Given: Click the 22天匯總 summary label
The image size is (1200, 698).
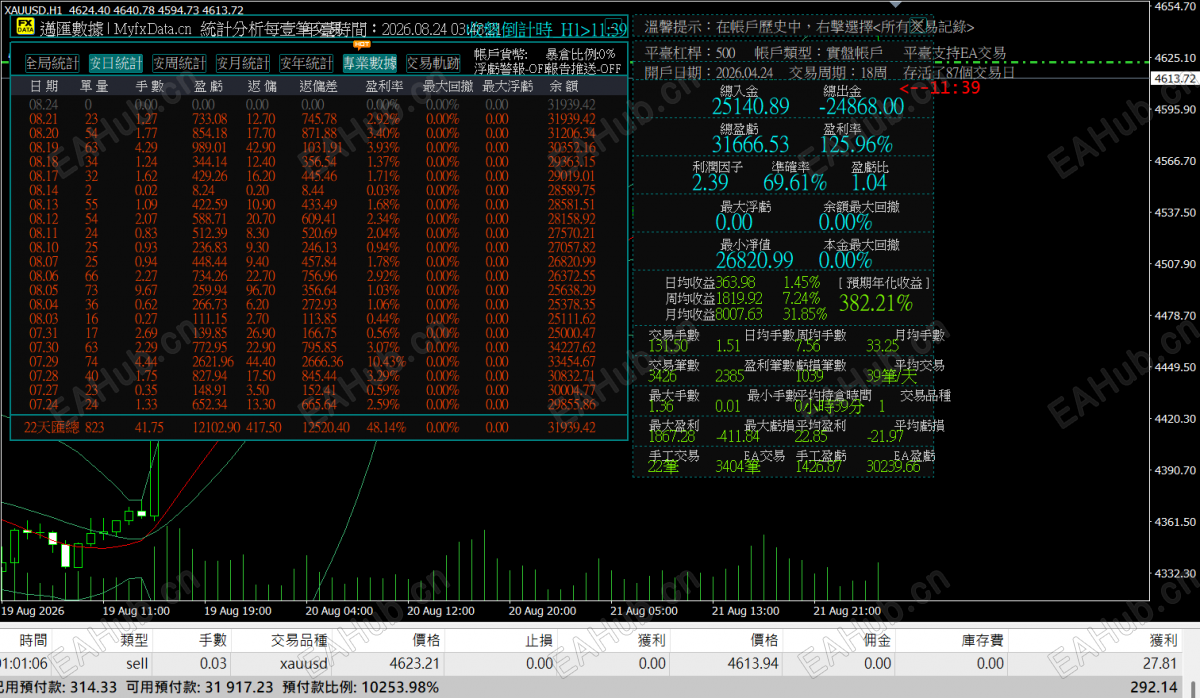Looking at the screenshot, I should coord(51,427).
